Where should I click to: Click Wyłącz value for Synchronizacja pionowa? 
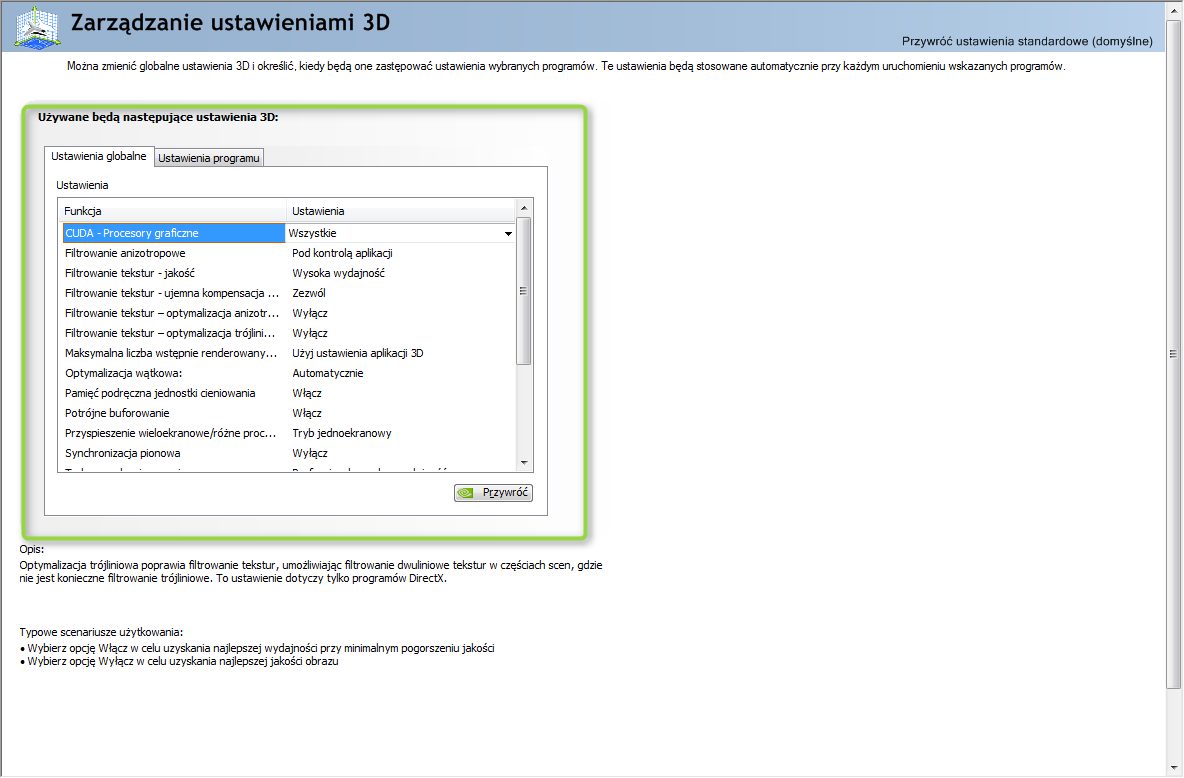pyautogui.click(x=310, y=453)
